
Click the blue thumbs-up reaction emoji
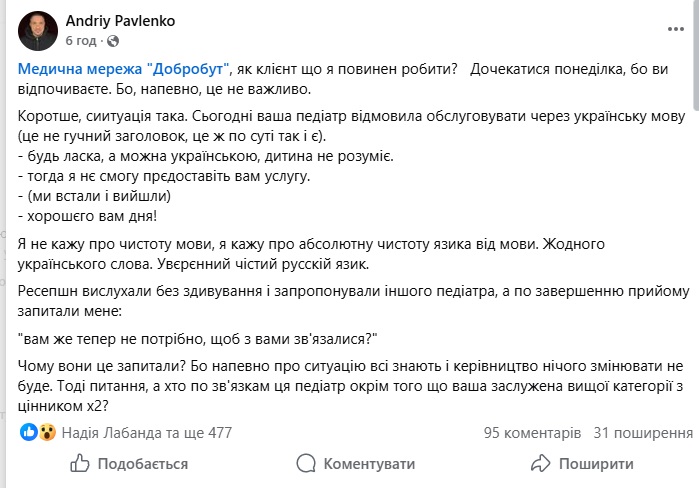(x=29, y=433)
